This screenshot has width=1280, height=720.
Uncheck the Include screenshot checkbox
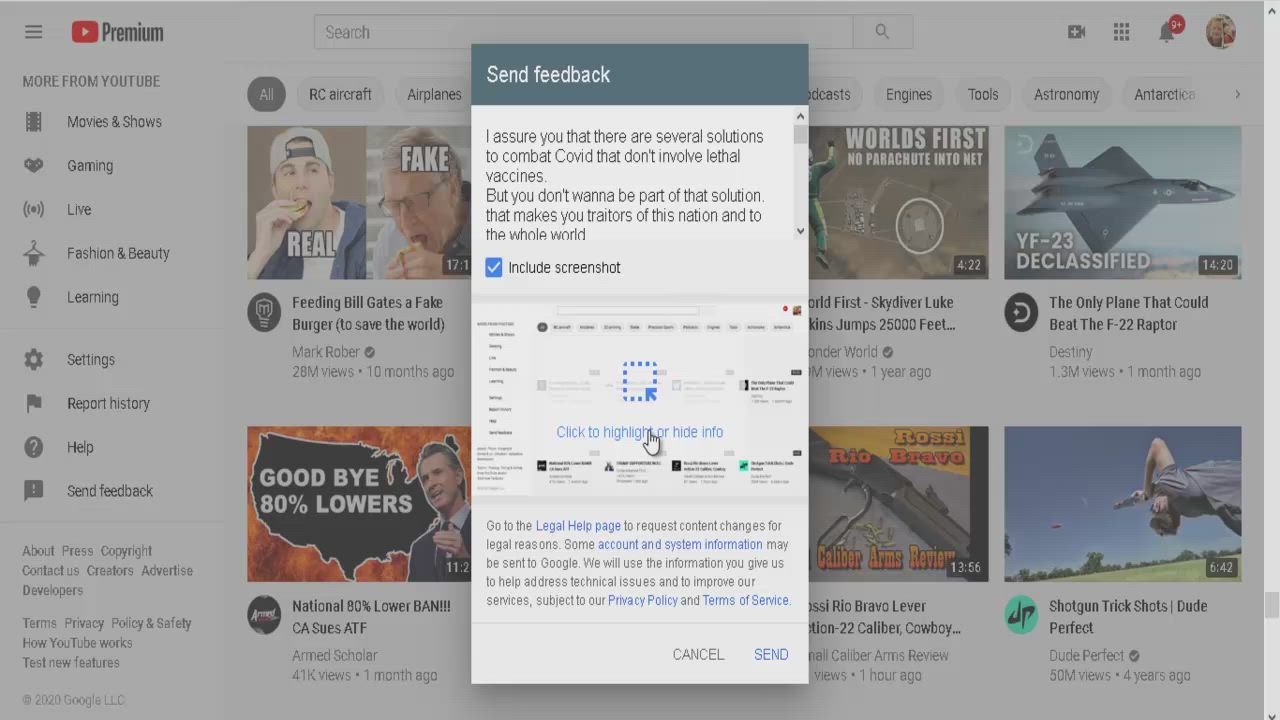coord(494,268)
